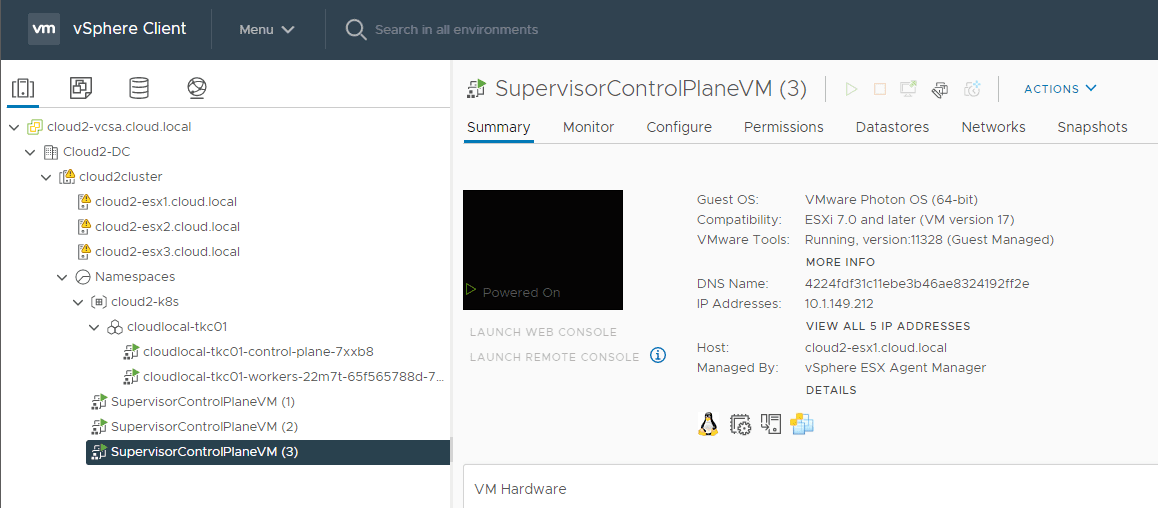Select cloud2-esx2.cloud.local host
1158x508 pixels.
tap(167, 227)
